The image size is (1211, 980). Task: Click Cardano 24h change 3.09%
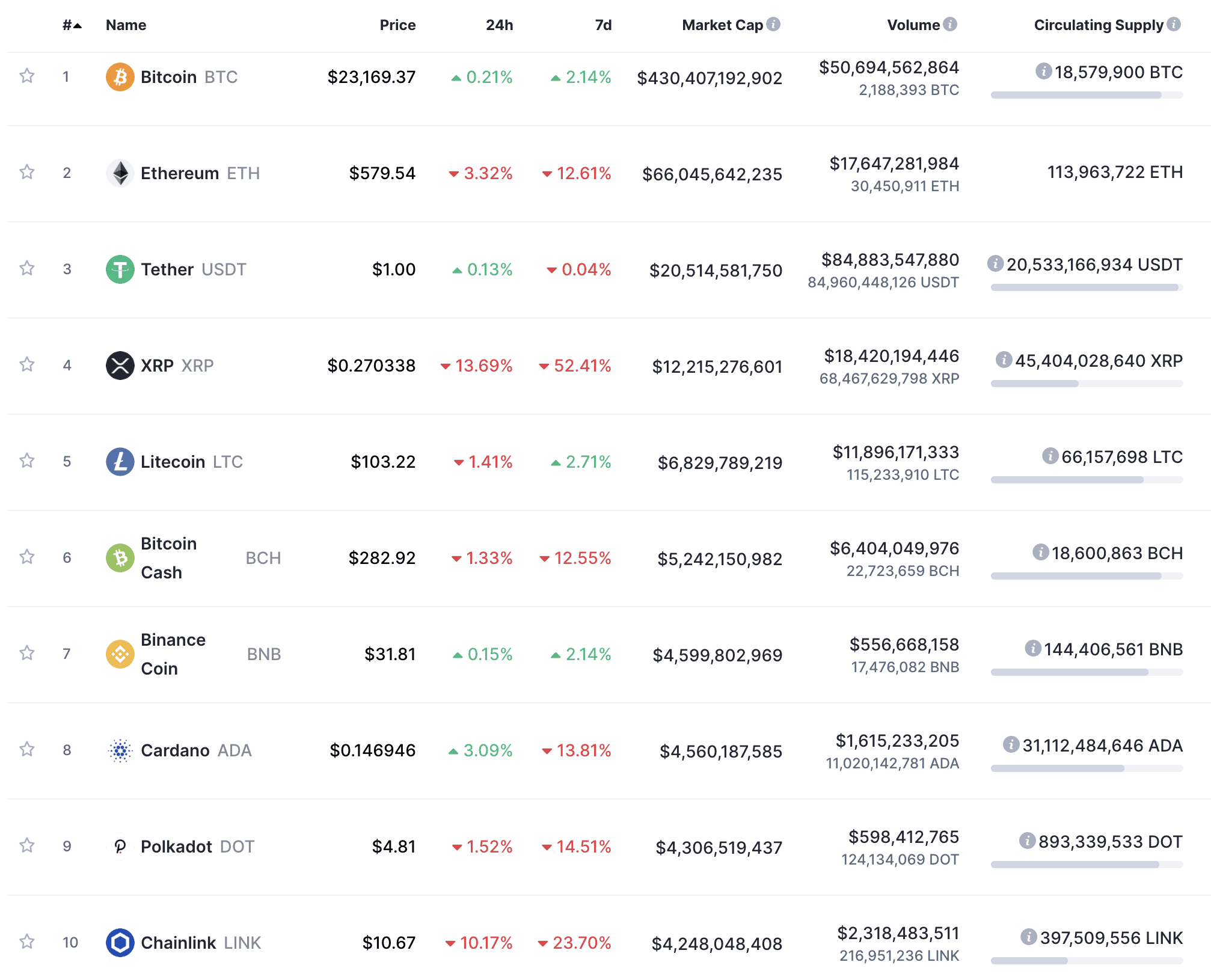[480, 750]
